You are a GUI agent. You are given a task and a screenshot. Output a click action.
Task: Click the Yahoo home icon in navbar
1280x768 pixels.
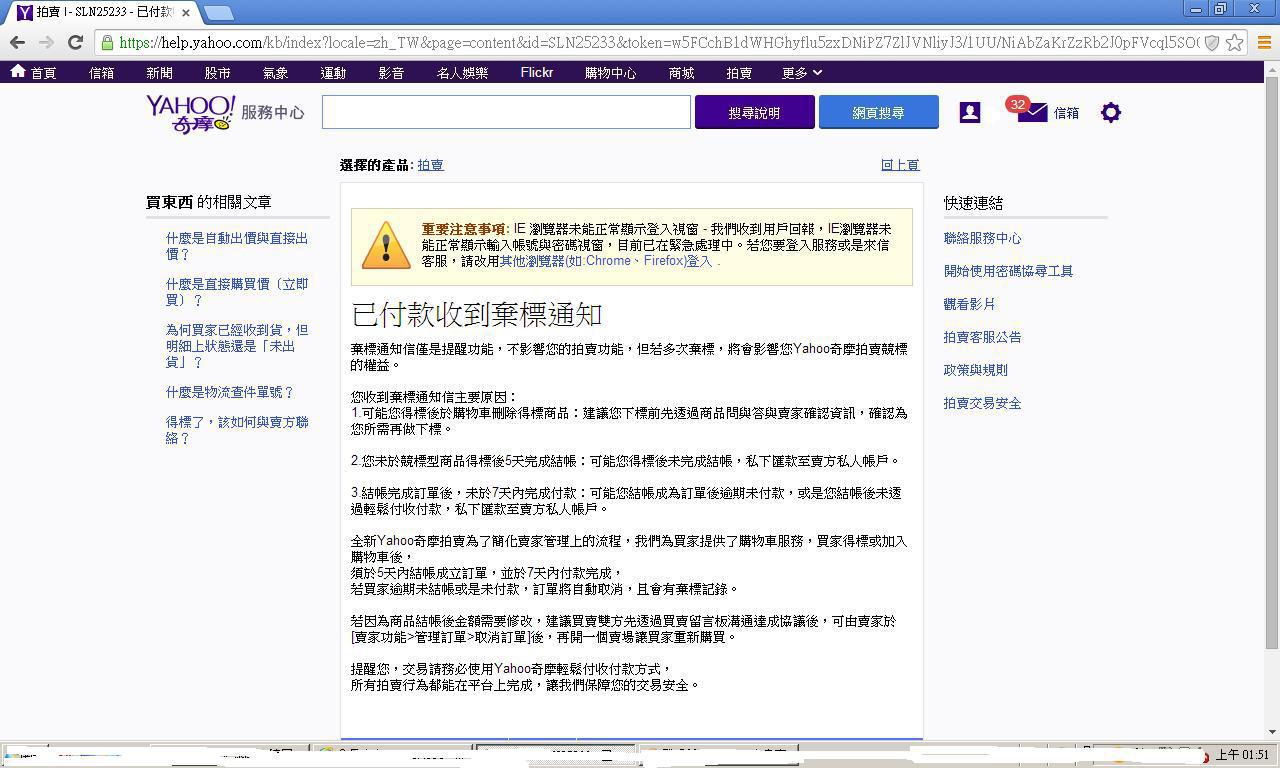coord(18,72)
